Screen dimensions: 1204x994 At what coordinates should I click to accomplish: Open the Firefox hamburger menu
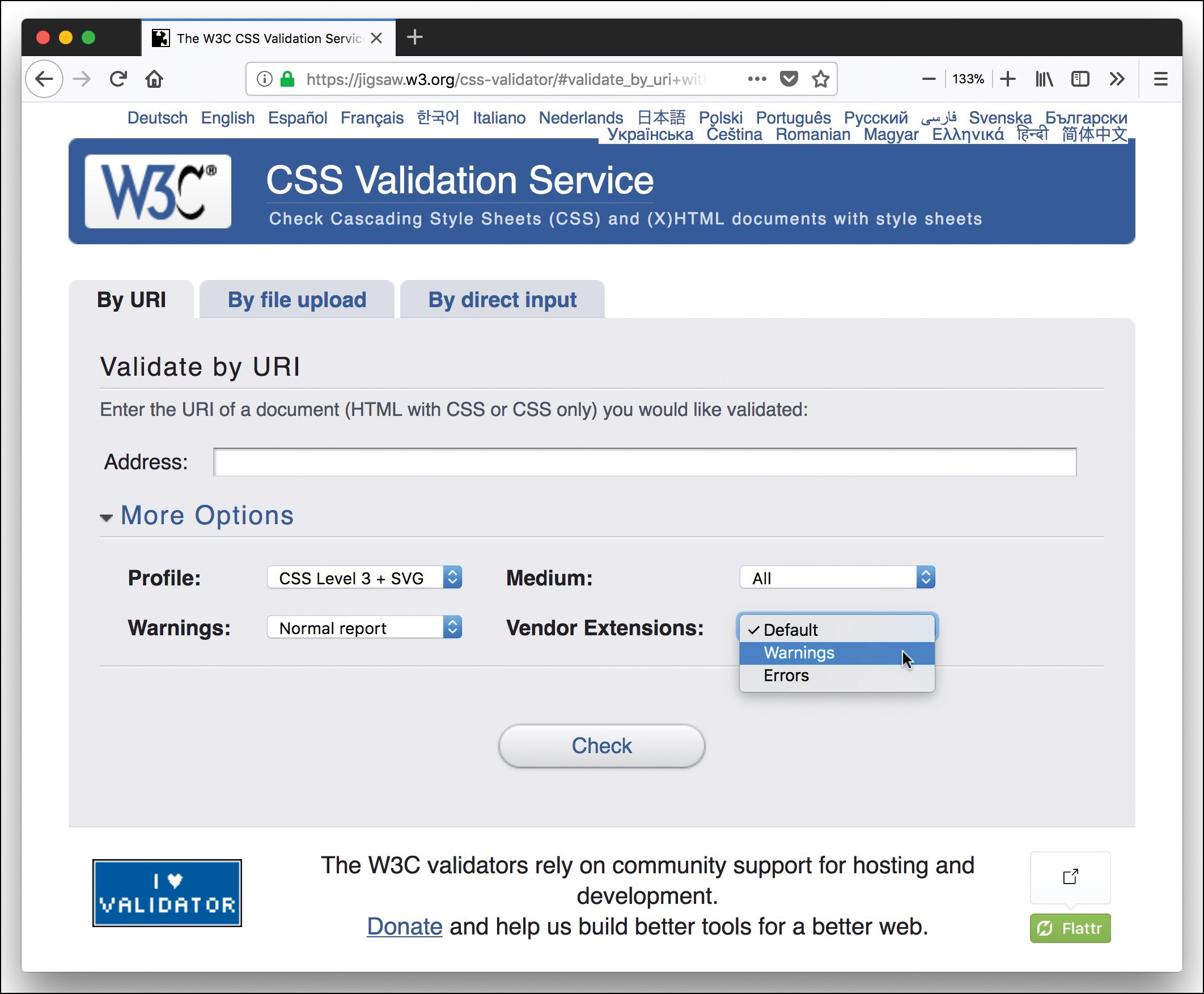tap(1161, 78)
